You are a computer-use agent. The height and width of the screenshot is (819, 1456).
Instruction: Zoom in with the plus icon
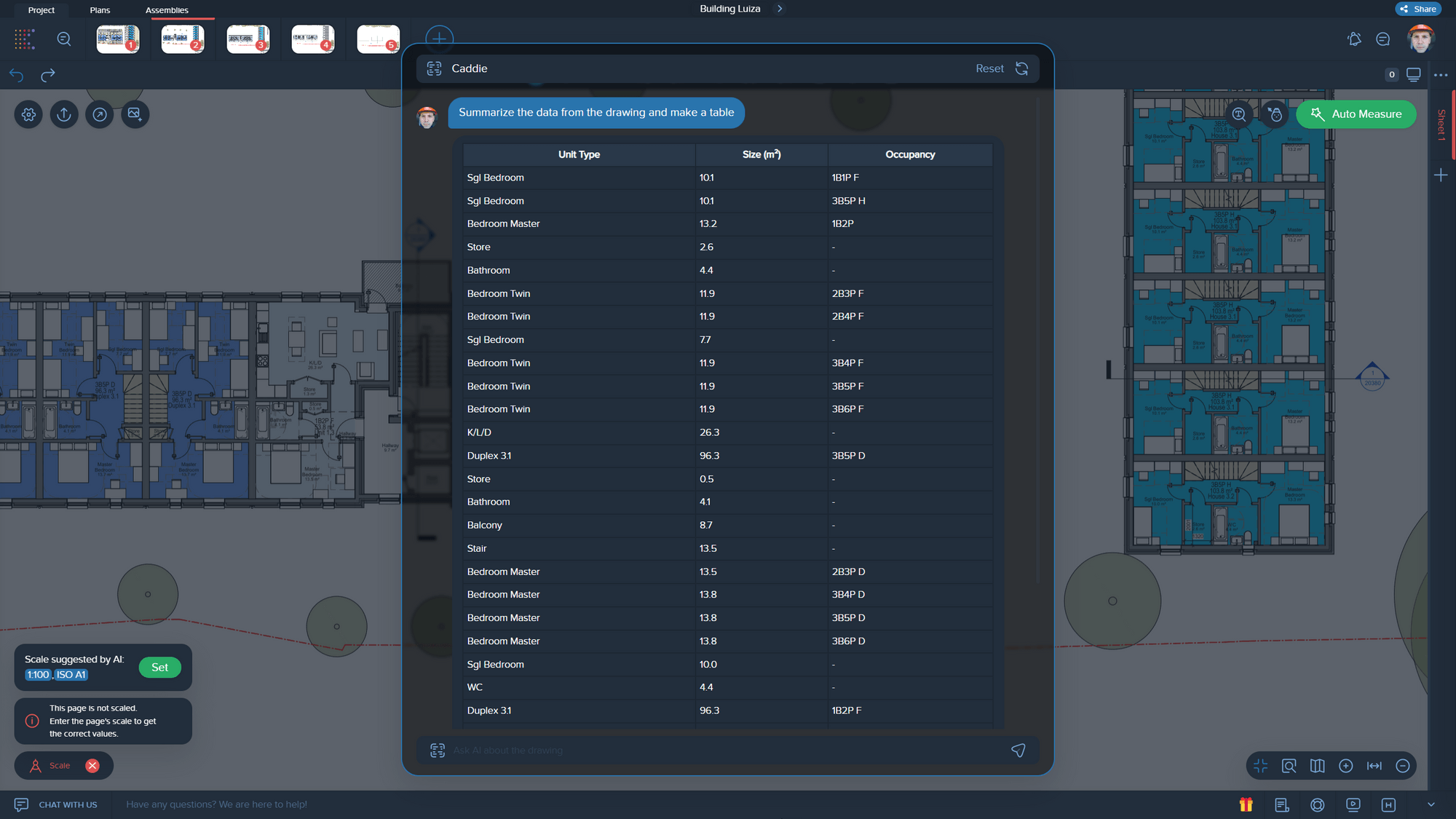point(1346,766)
